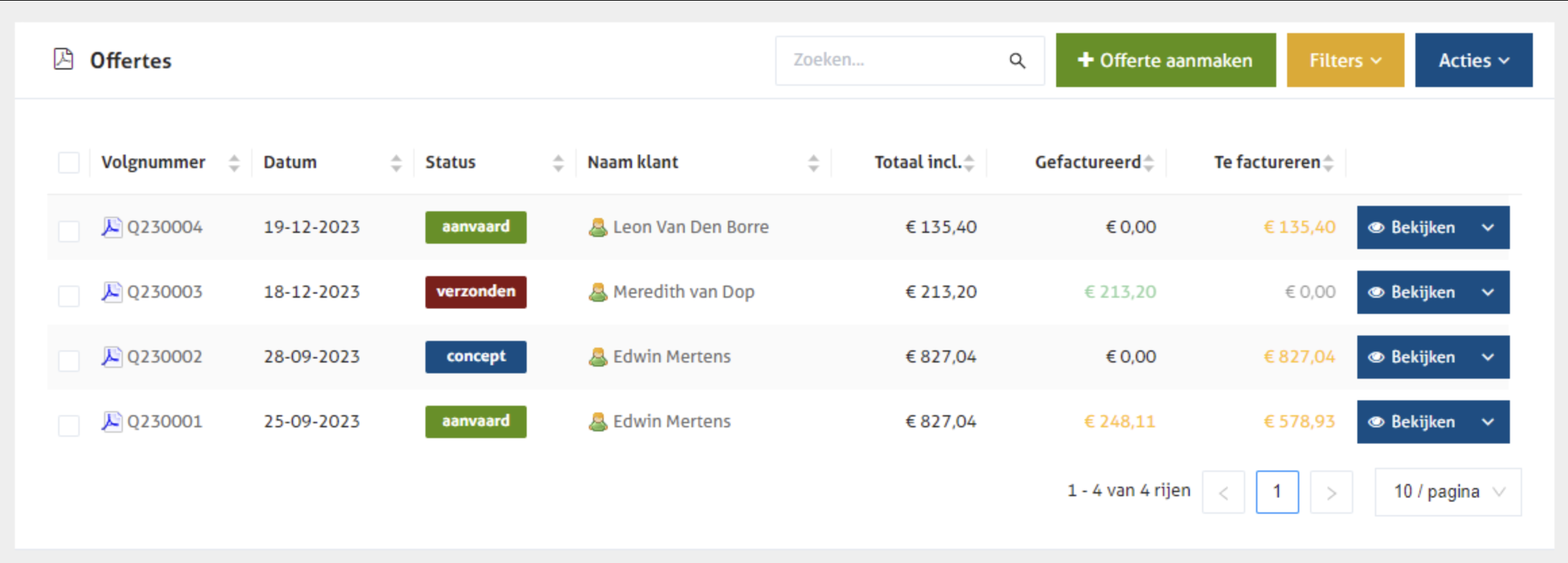Expand Bekijken options arrow for Q230003
The height and width of the screenshot is (563, 1568).
[1488, 292]
